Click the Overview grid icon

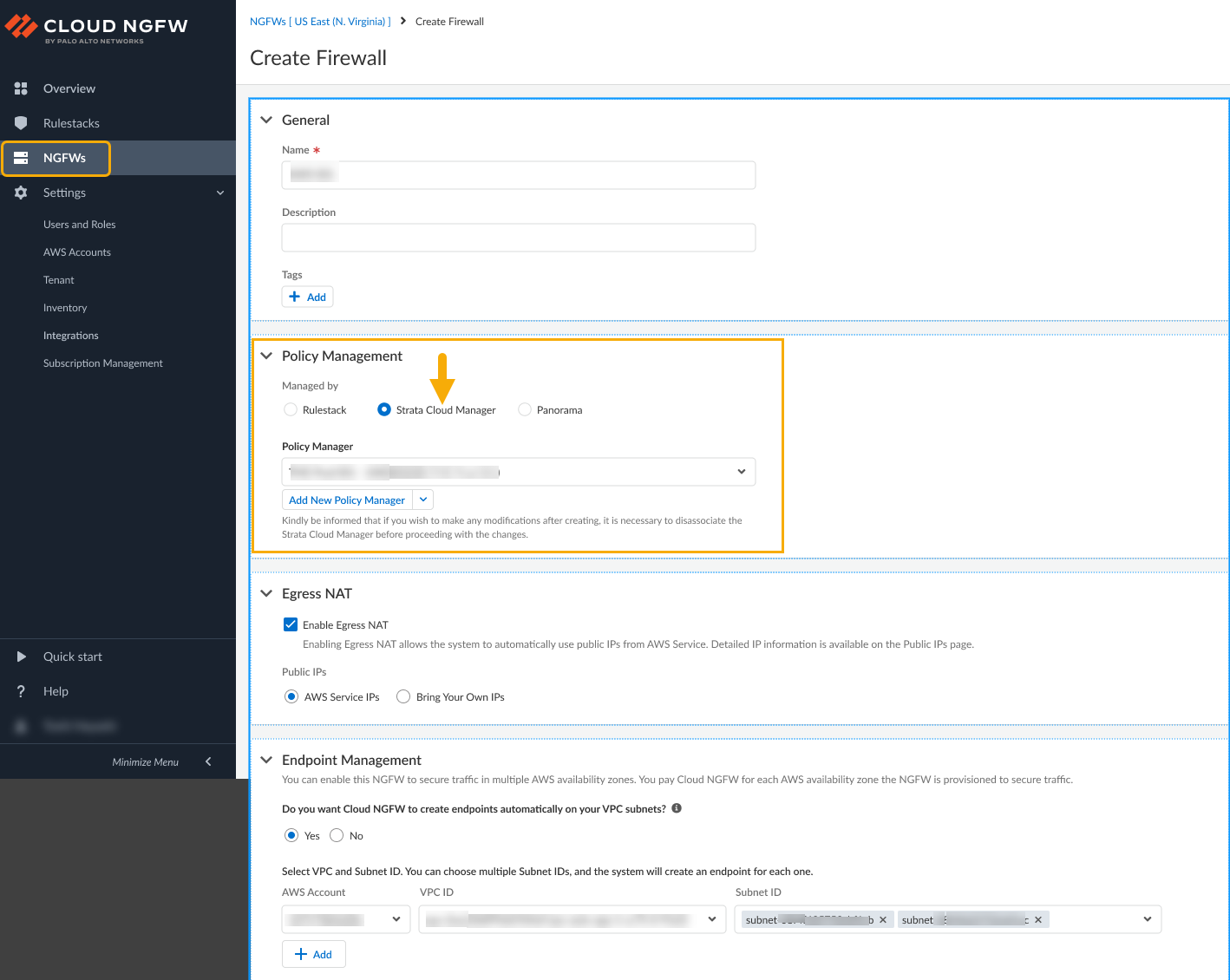tap(21, 88)
